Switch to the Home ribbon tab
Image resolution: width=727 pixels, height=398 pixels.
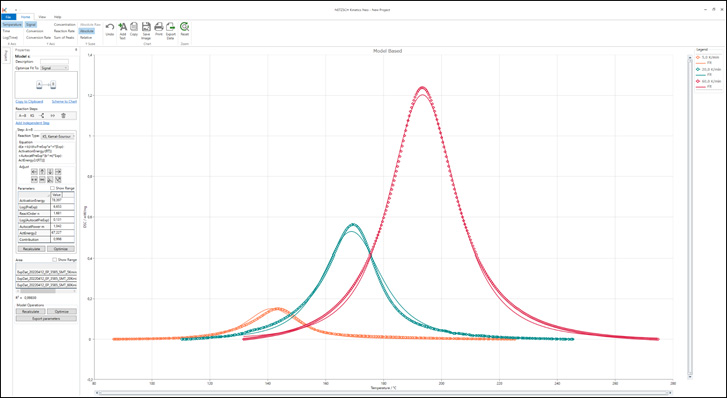25,17
